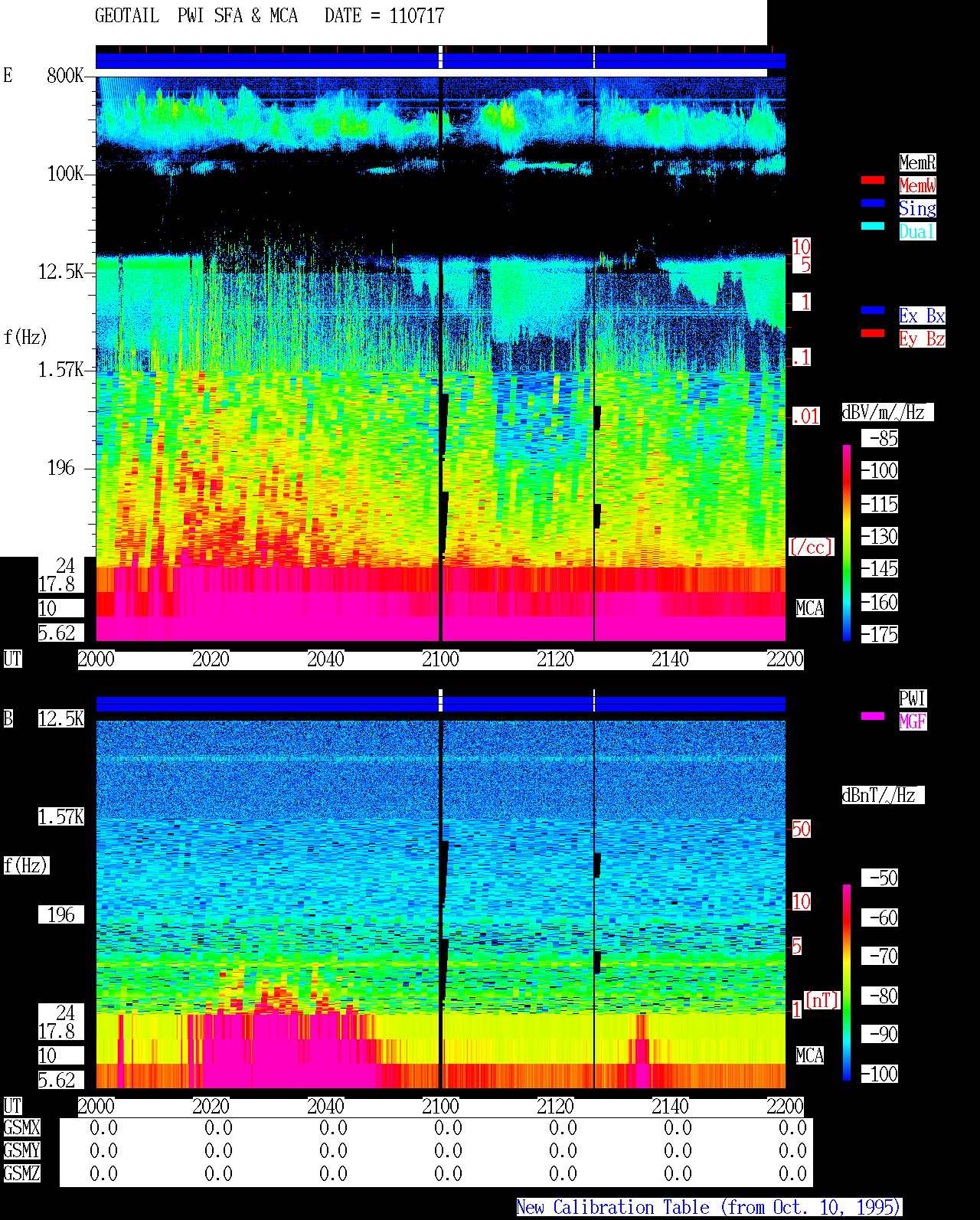980x1220 pixels.
Task: Click the -175 value on the color scale
Action: [x=880, y=634]
